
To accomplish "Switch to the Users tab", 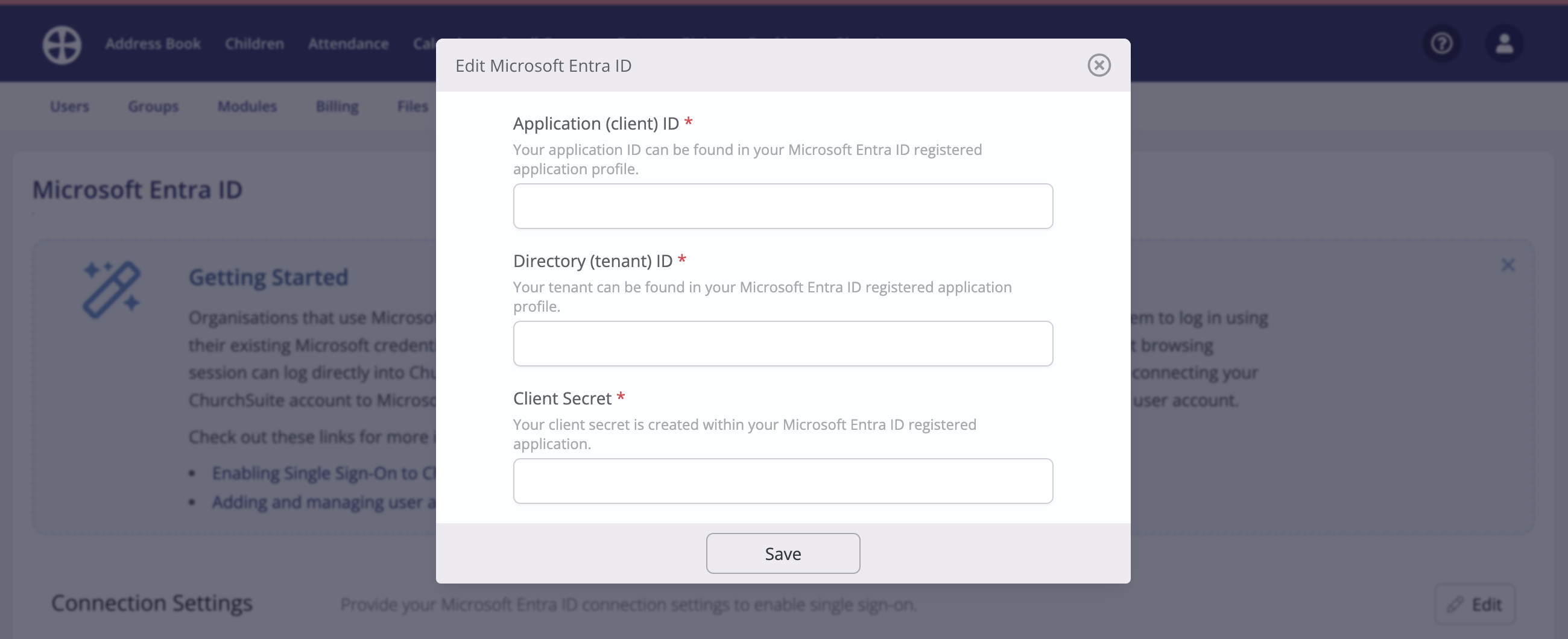I will pos(69,107).
